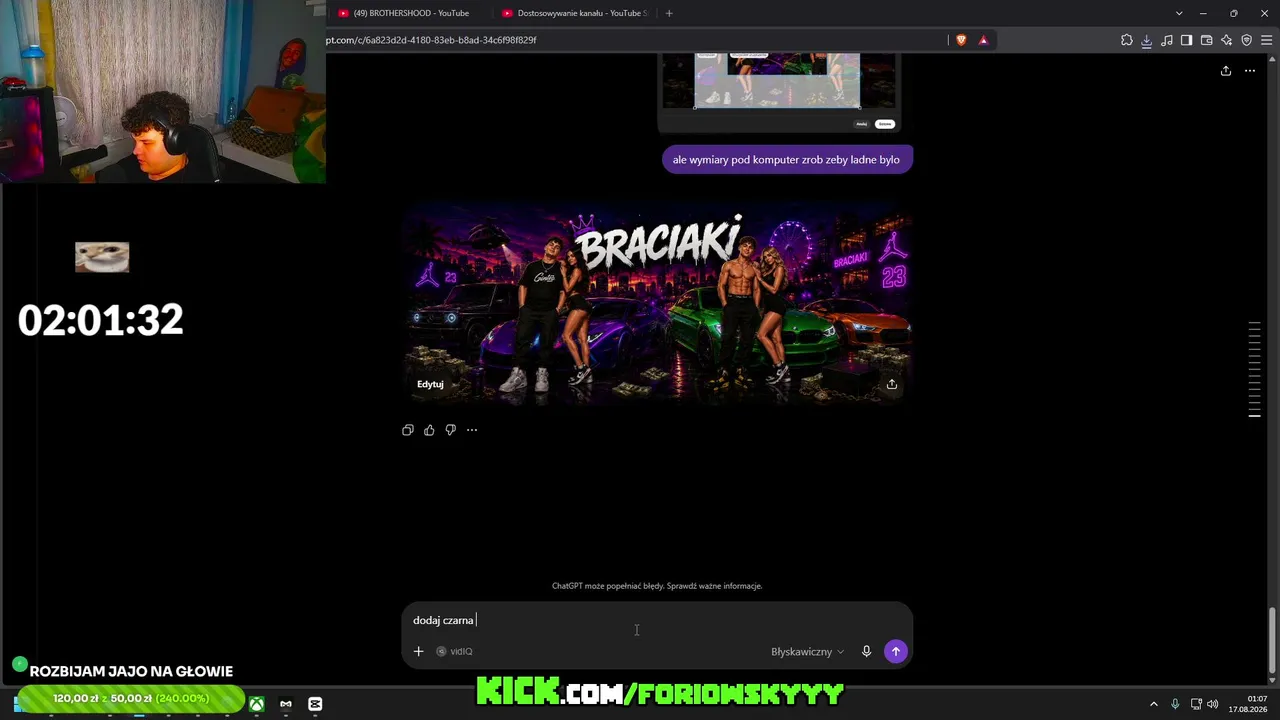Viewport: 1280px width, 720px height.
Task: Click the Brave Rewards triangle icon
Action: click(x=983, y=40)
